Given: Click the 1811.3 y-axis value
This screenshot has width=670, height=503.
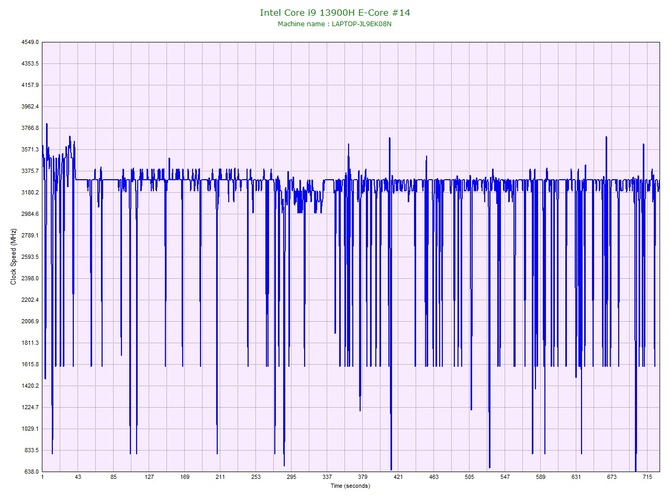Looking at the screenshot, I should (x=30, y=343).
